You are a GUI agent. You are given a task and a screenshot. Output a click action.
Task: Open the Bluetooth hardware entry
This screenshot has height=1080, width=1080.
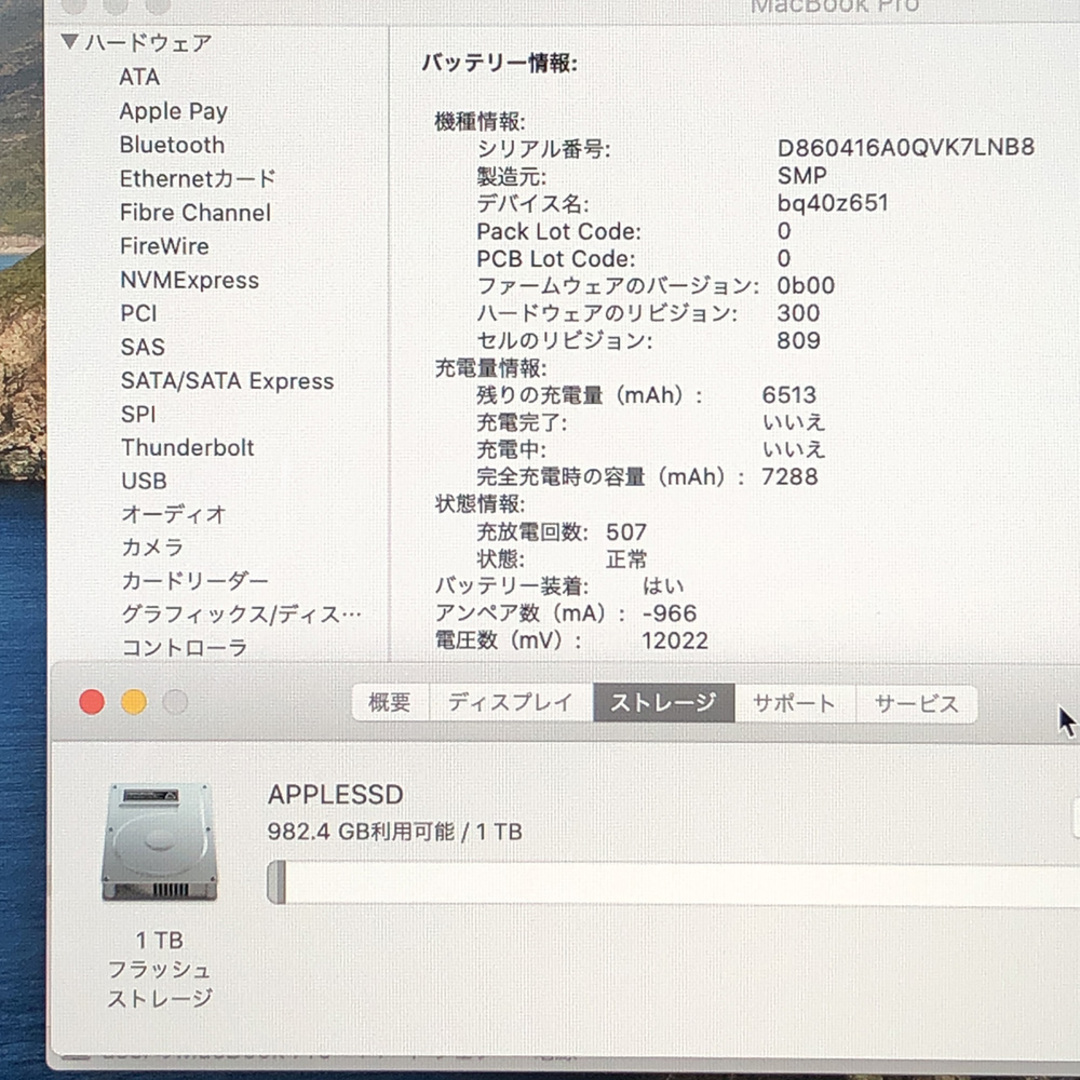point(172,145)
